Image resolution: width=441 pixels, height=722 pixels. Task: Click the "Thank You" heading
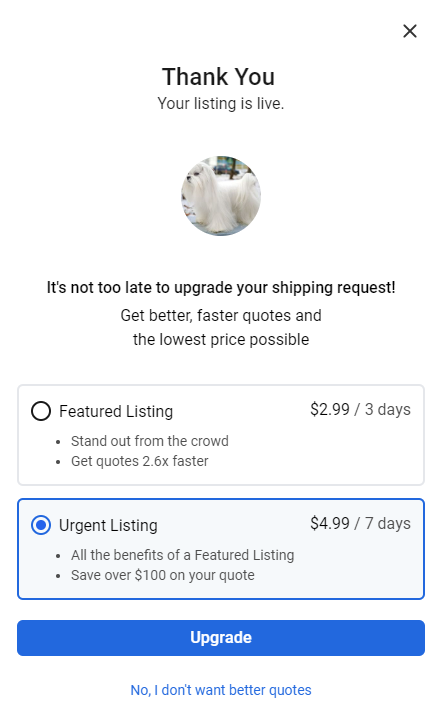click(219, 76)
